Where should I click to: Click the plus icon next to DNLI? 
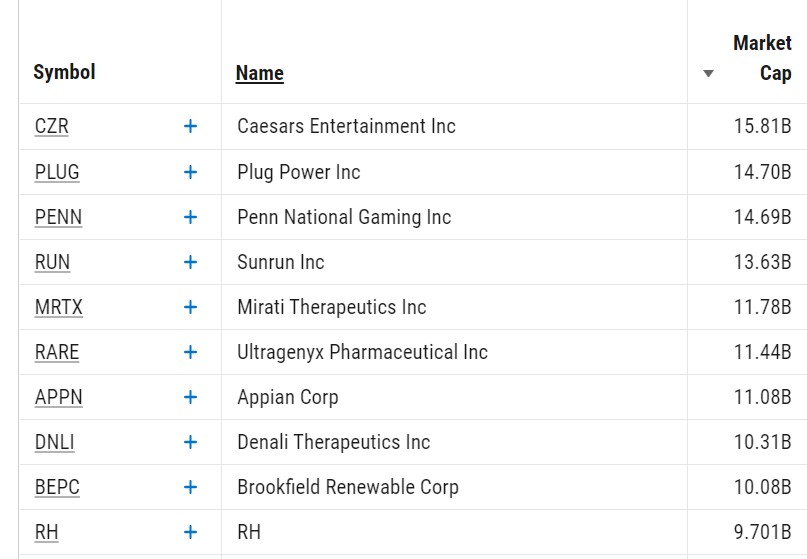tap(190, 442)
